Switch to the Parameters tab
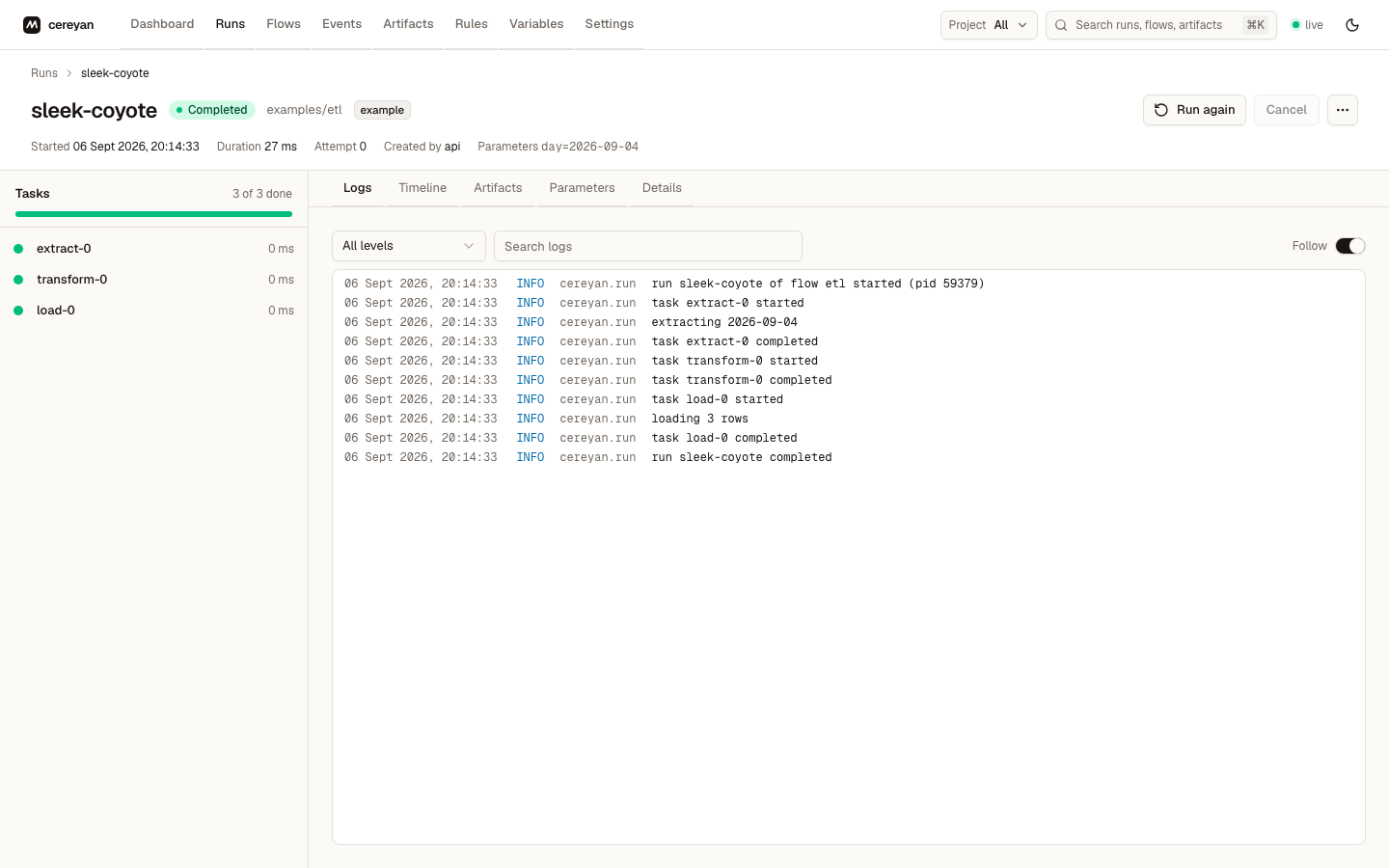 (x=582, y=188)
